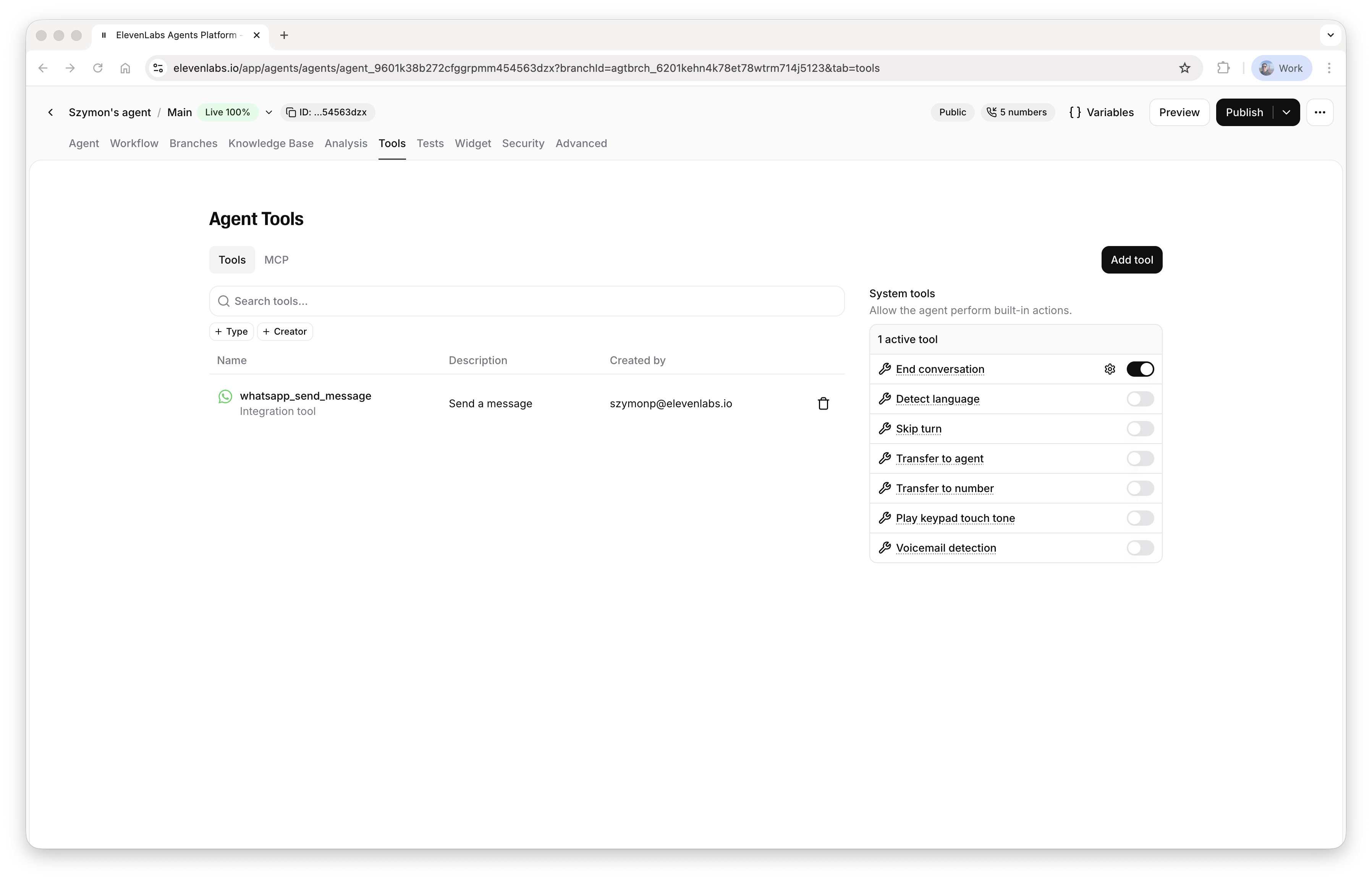Disable the End conversation system tool

pos(1141,369)
